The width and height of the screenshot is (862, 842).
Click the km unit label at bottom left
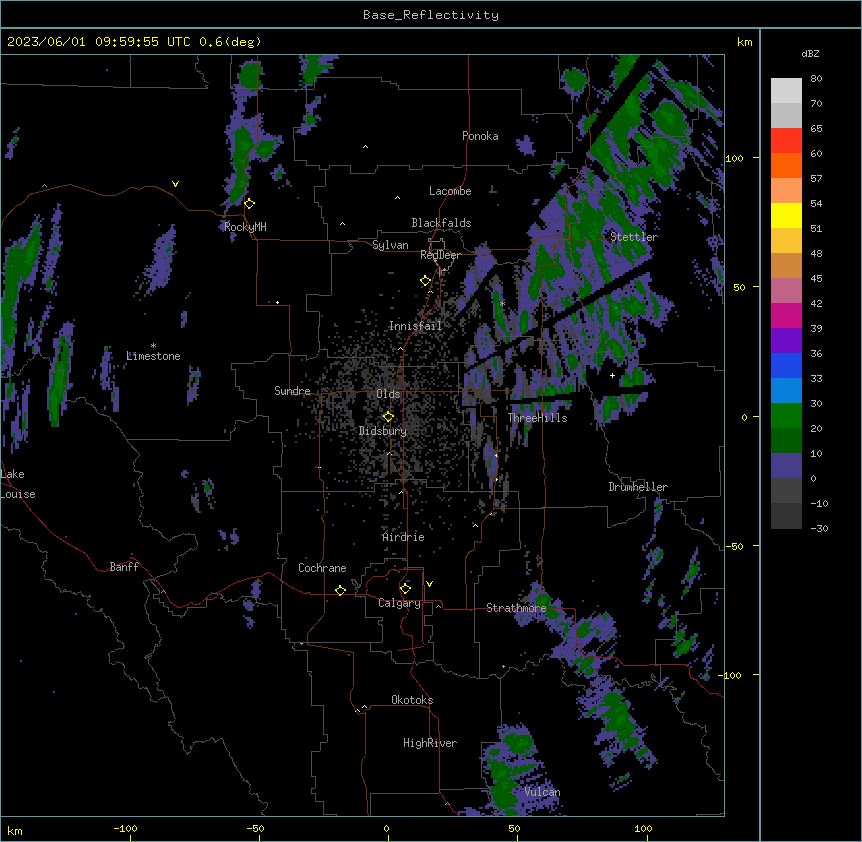[x=15, y=830]
